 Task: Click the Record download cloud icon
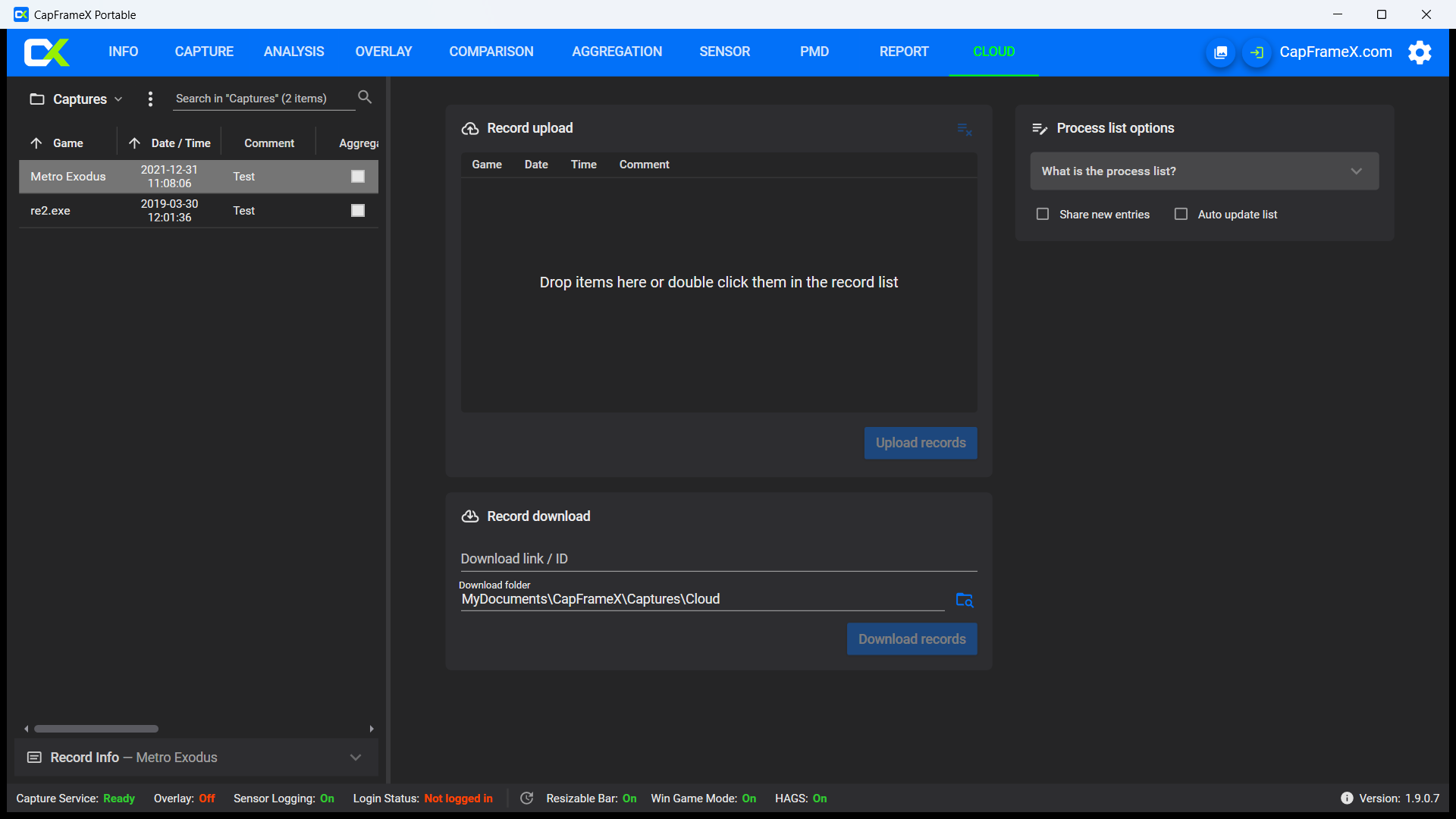(x=470, y=516)
